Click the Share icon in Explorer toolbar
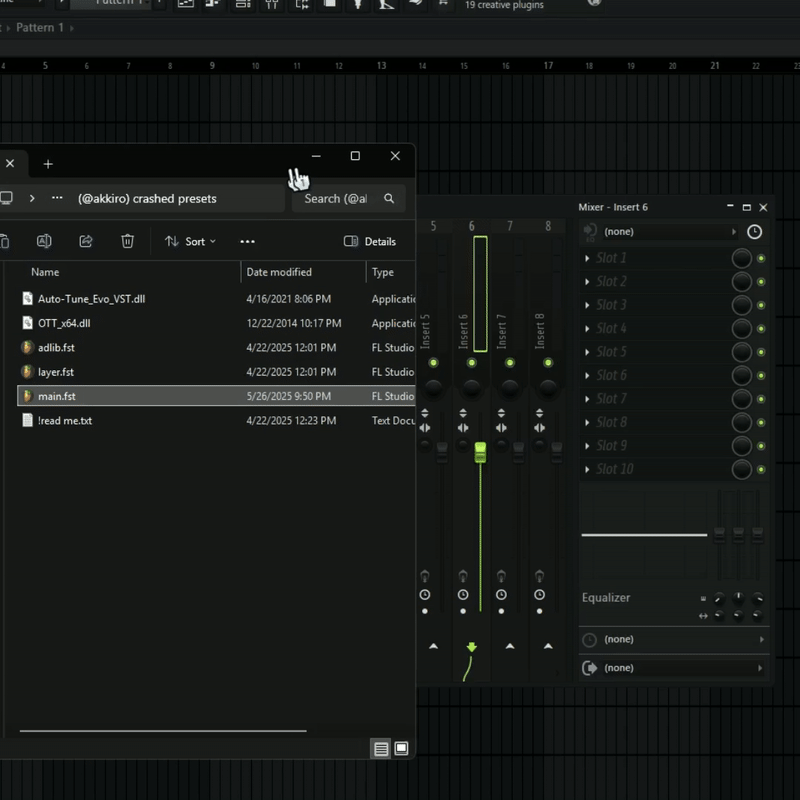800x800 pixels. pyautogui.click(x=86, y=241)
